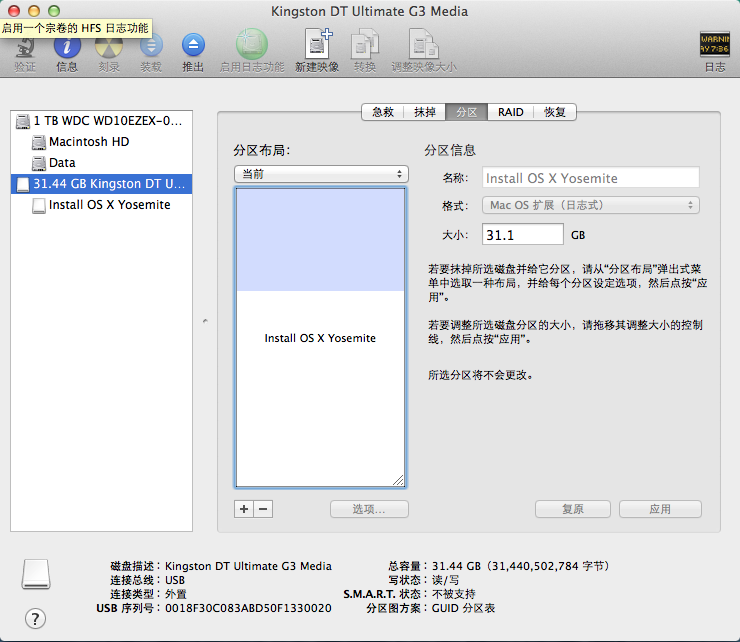
Task: Eject the disk with the 推出 icon
Action: pos(193,45)
